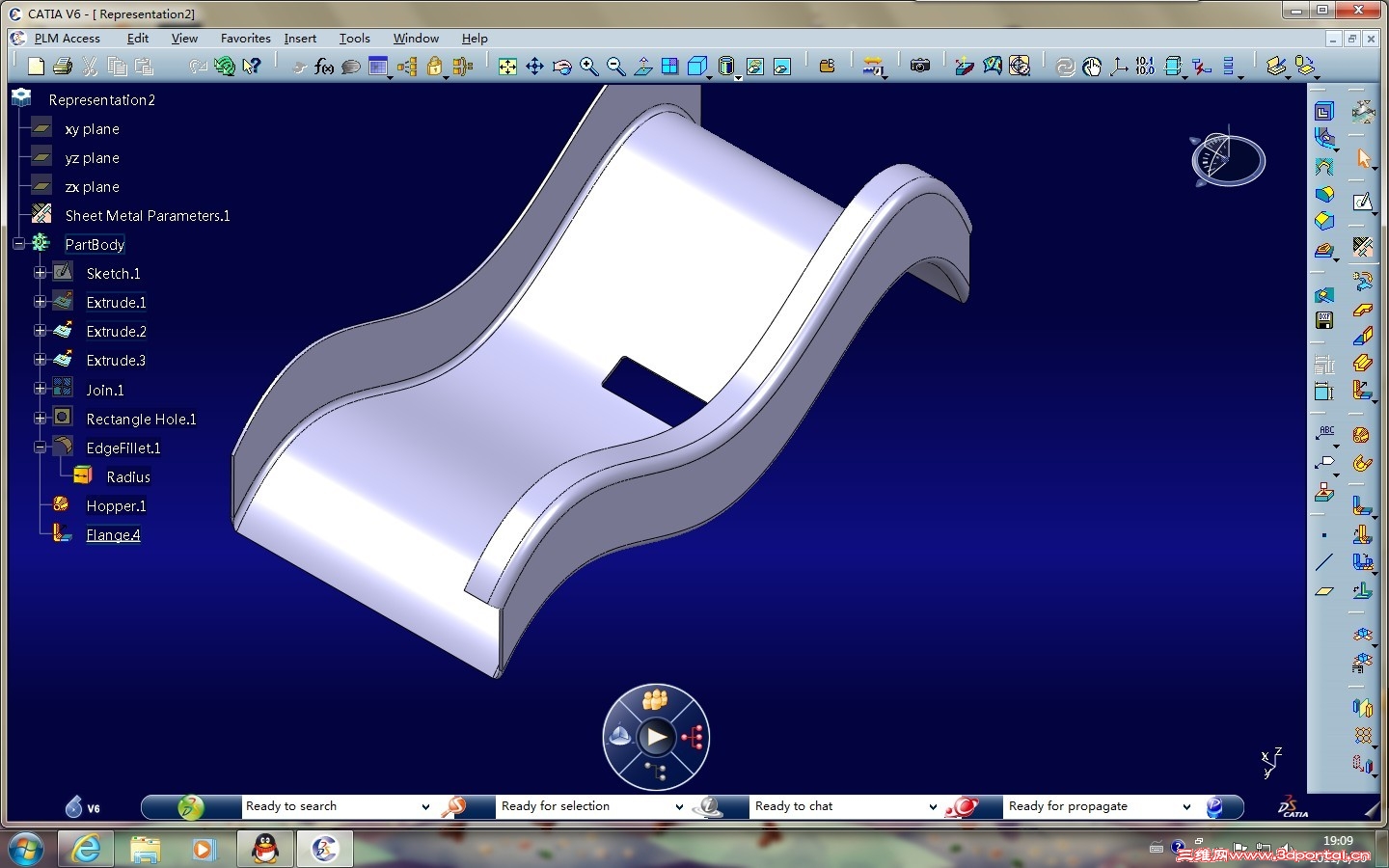Screen dimensions: 1389x868
Task: Open the QQ penguin app from taskbar
Action: 264,849
